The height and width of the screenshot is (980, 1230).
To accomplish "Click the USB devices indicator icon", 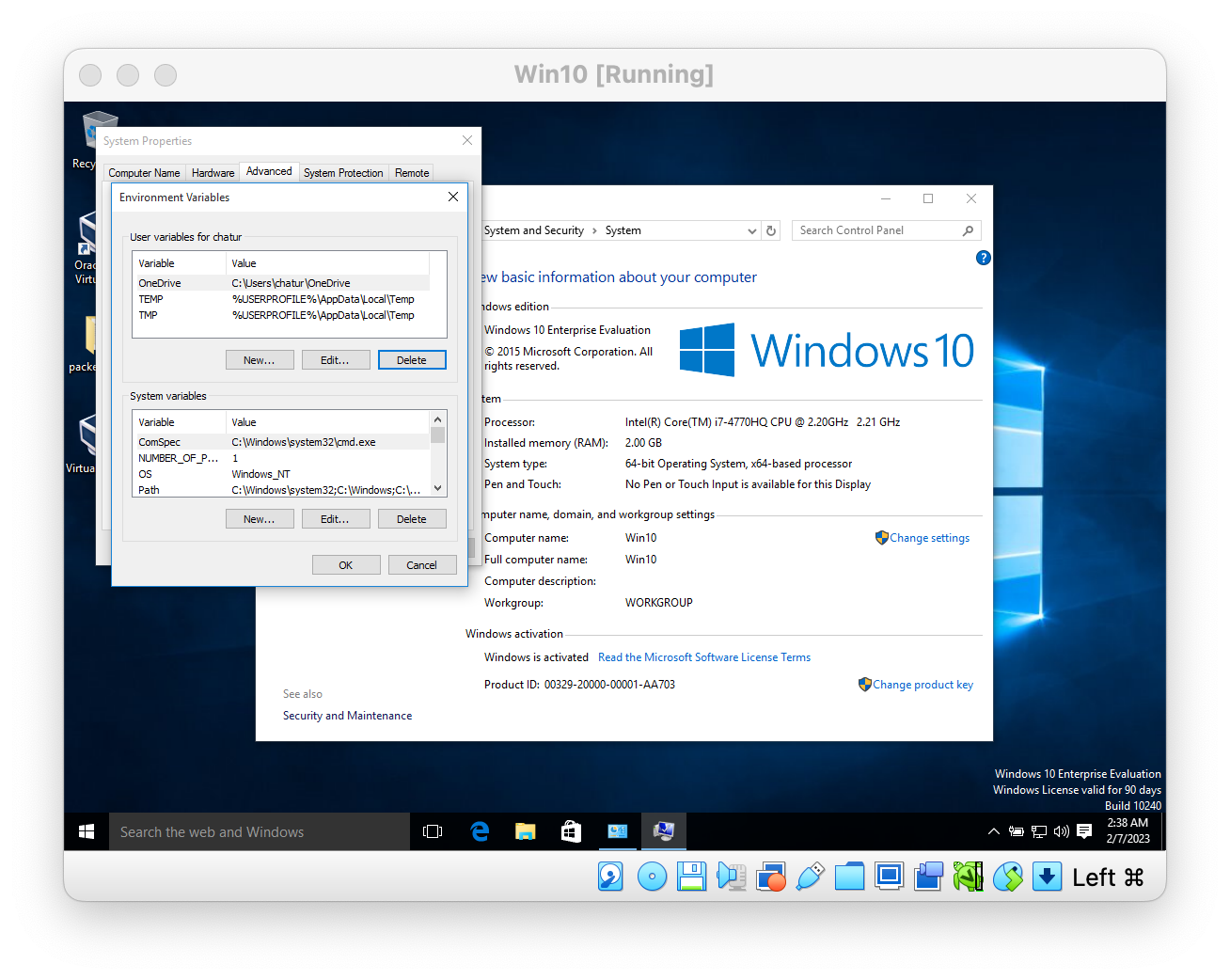I will tap(810, 877).
